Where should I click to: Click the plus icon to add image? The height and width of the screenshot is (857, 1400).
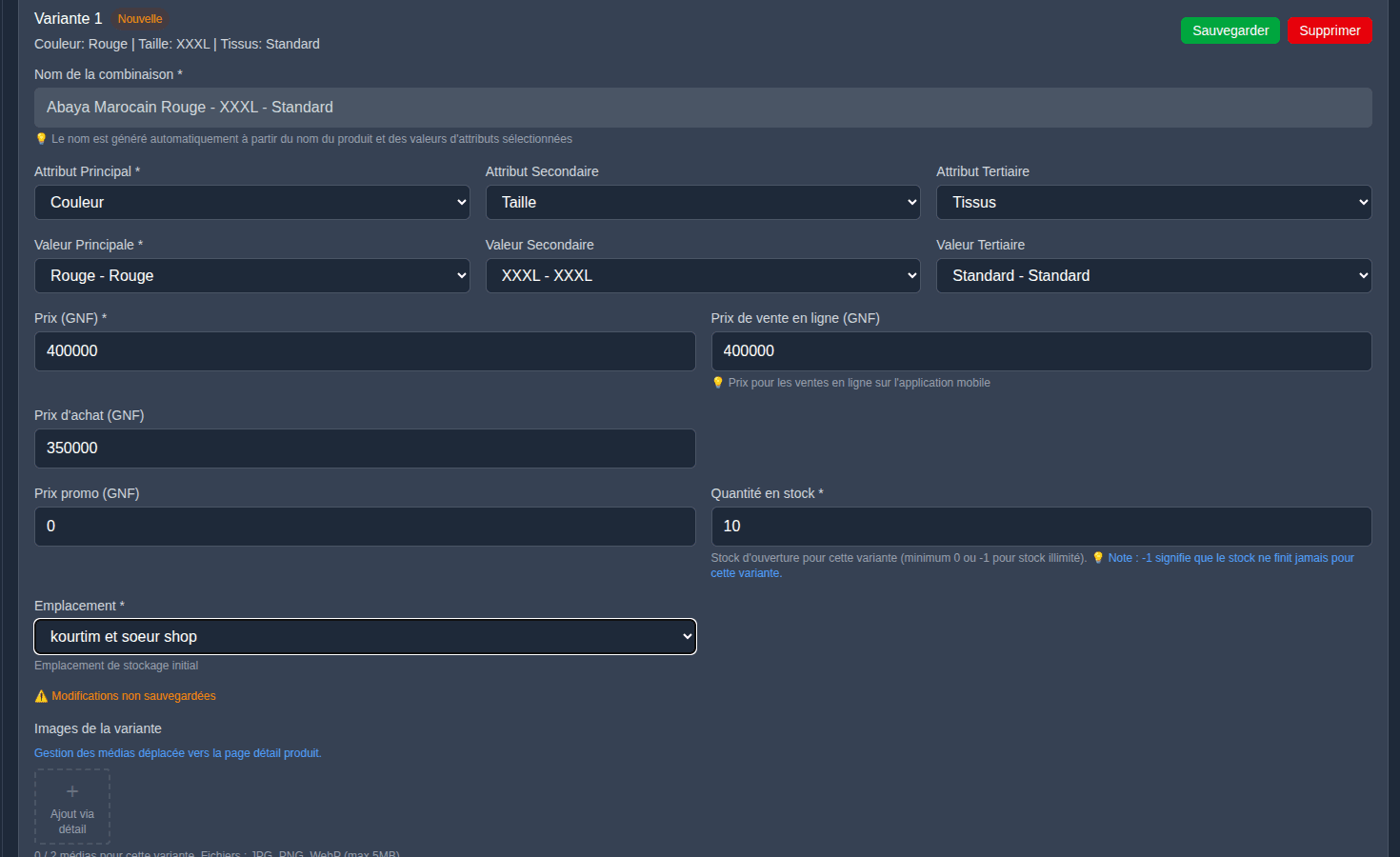tap(72, 792)
